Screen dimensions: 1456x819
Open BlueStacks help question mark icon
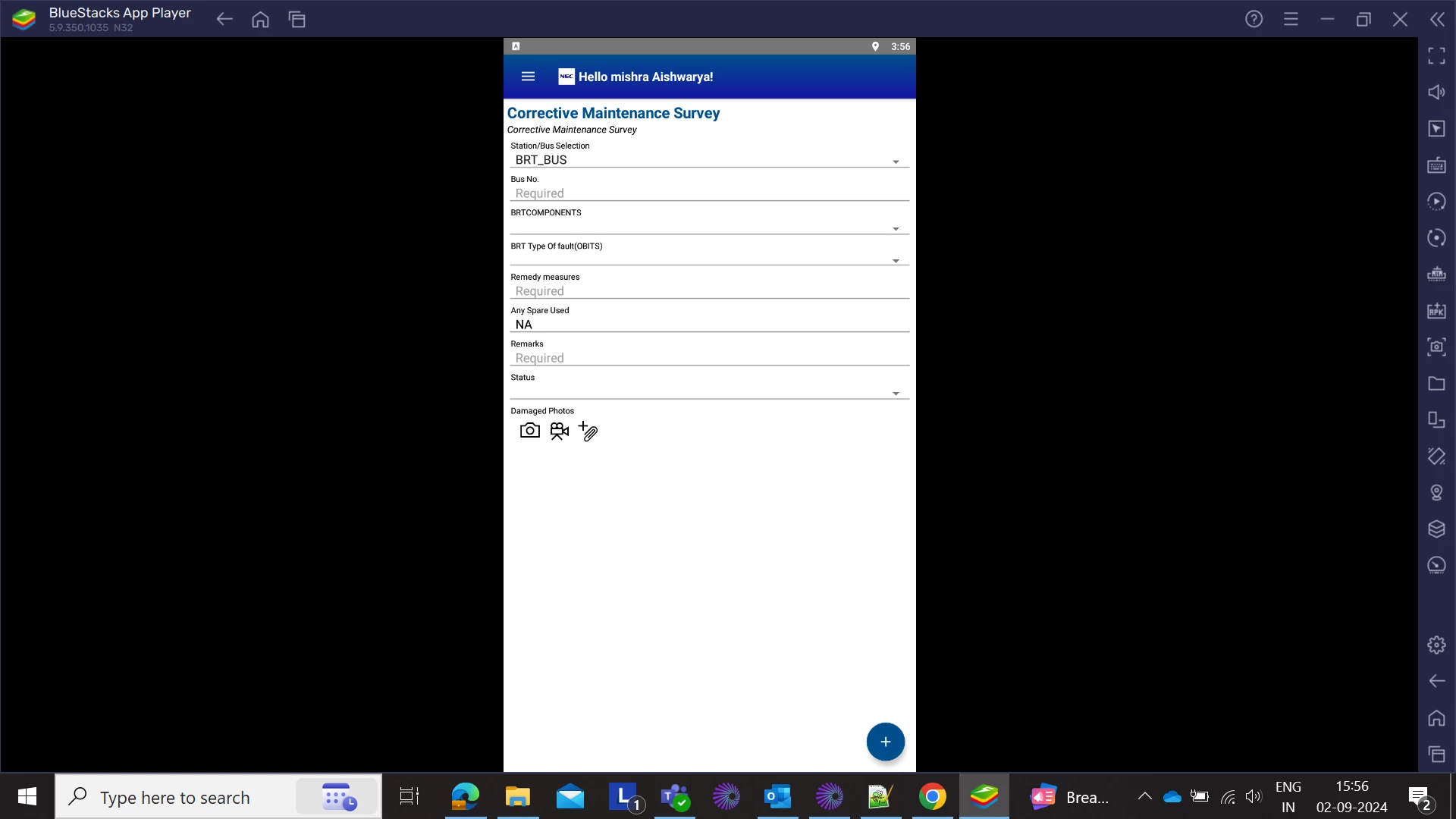[x=1254, y=19]
